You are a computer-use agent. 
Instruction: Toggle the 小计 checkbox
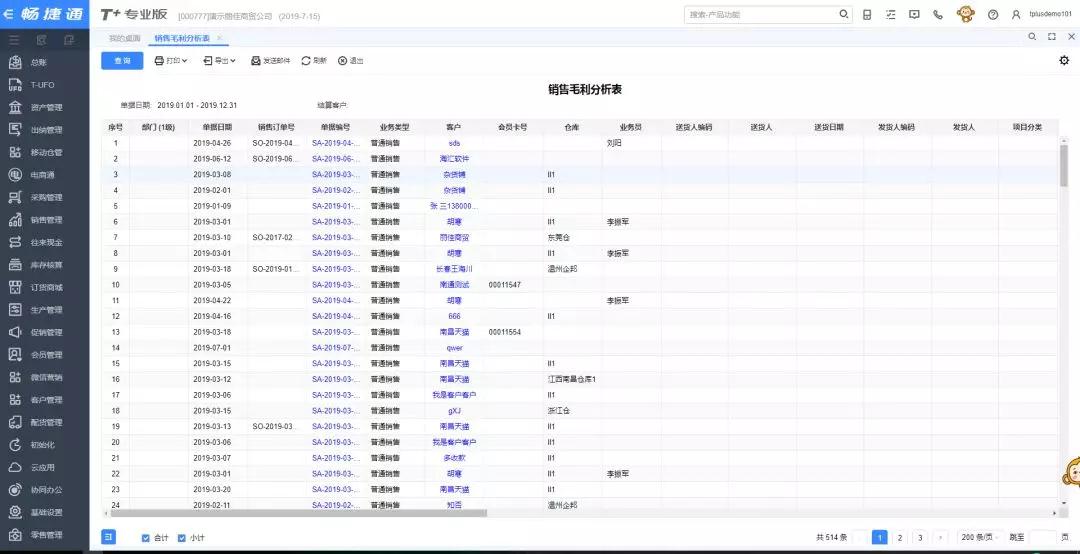tap(182, 538)
